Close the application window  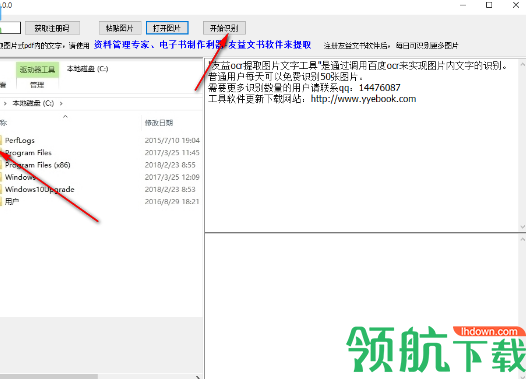point(516,5)
